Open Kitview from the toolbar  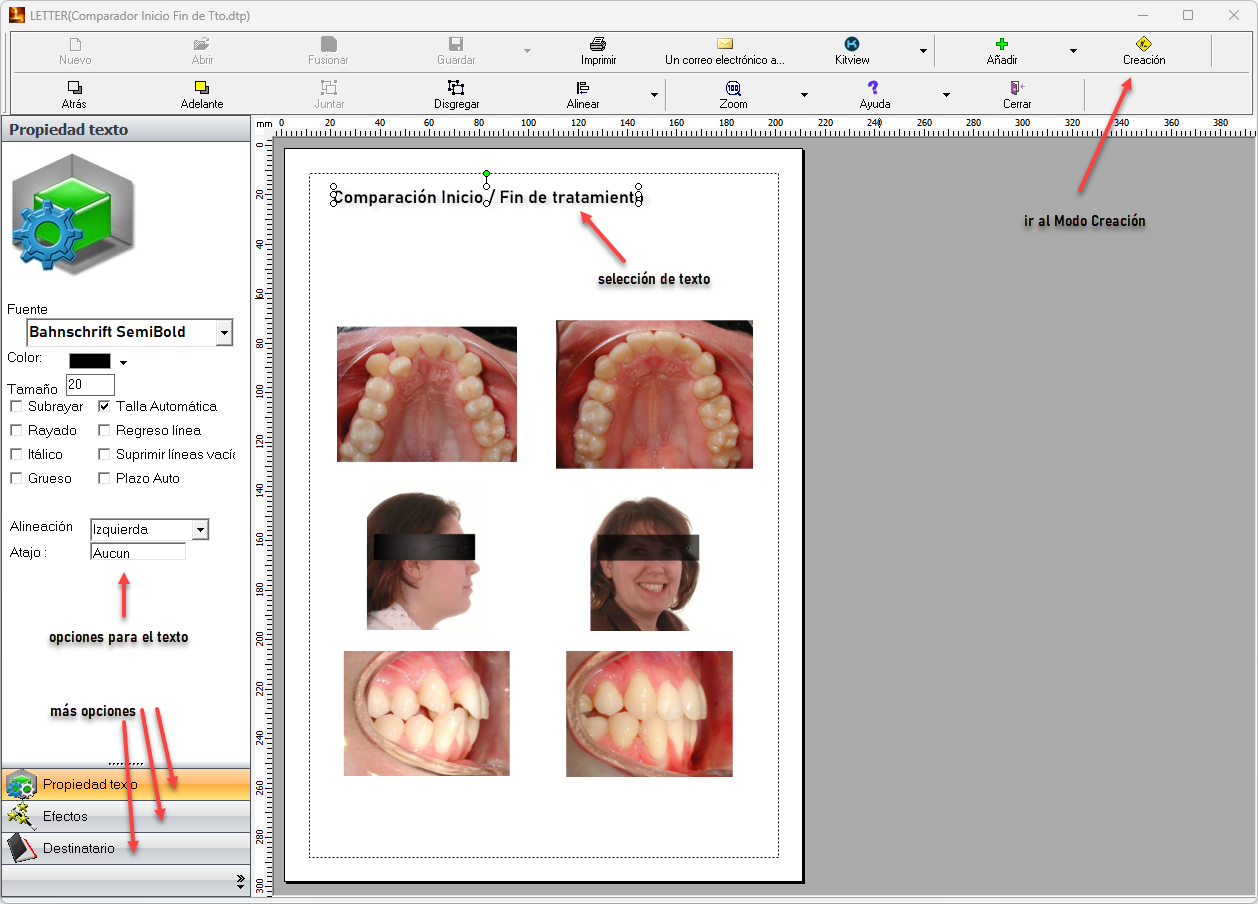point(852,45)
